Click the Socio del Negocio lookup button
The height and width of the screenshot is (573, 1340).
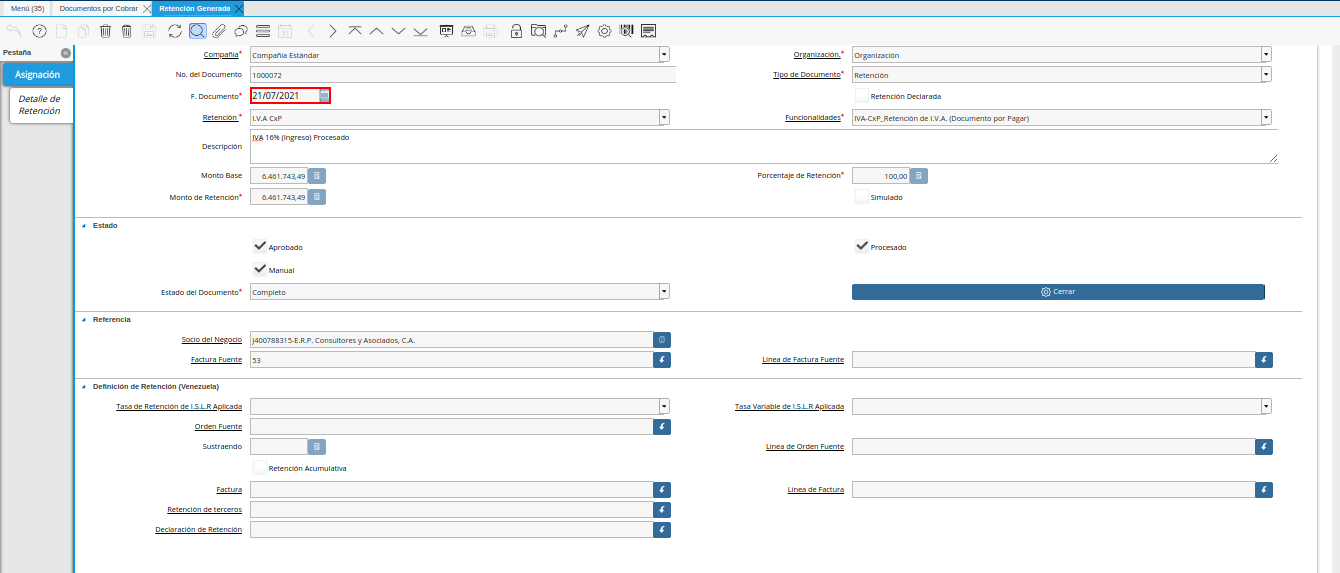(x=662, y=340)
